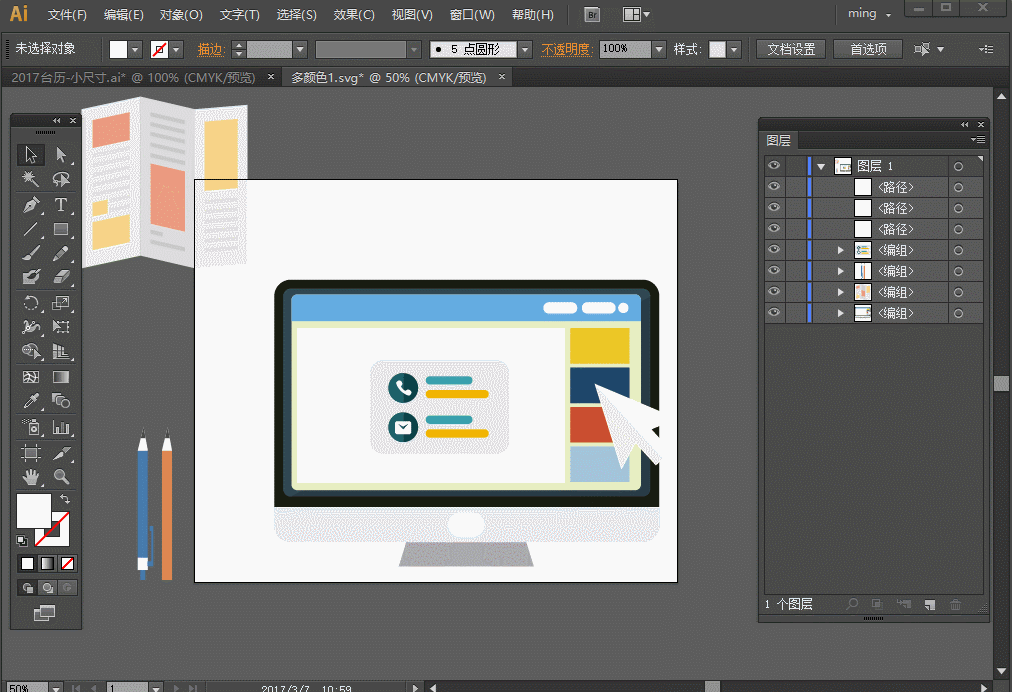Swap fill and stroke colors

(65, 499)
